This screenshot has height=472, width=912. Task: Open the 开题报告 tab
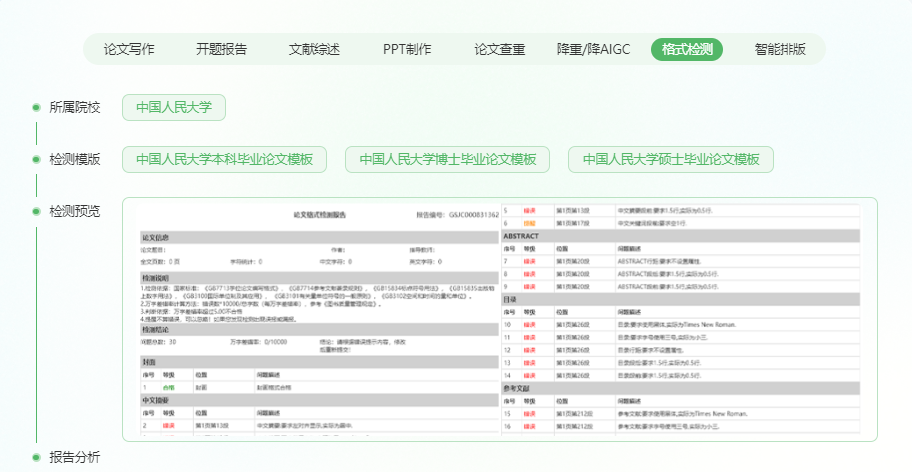[x=221, y=49]
